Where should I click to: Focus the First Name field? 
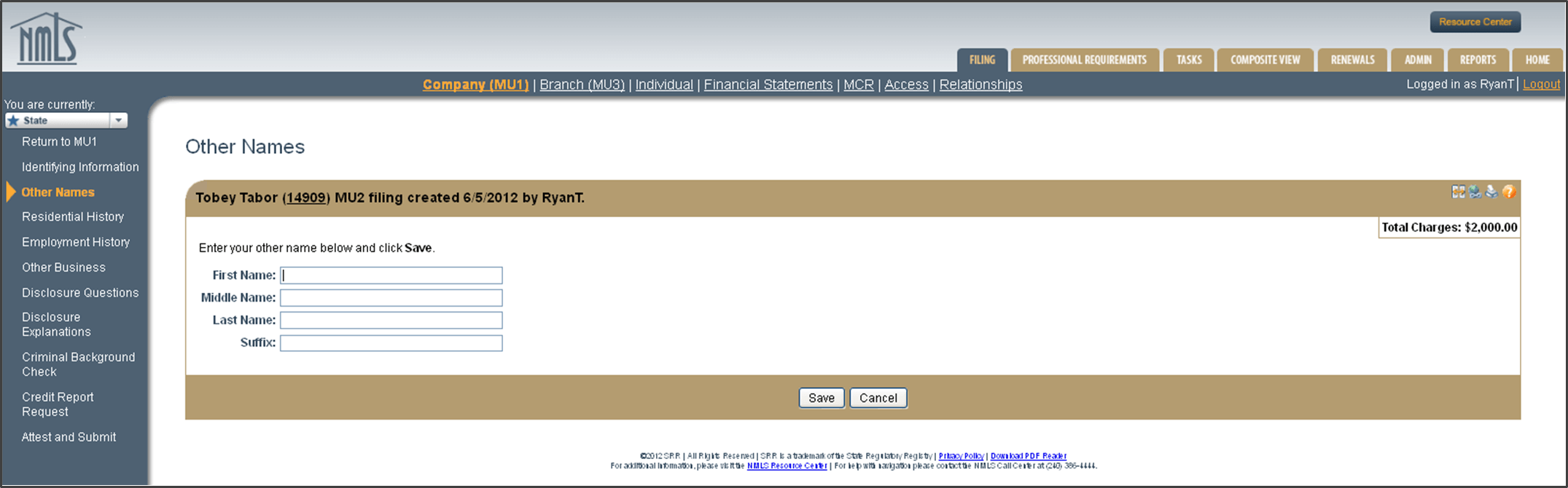point(391,275)
